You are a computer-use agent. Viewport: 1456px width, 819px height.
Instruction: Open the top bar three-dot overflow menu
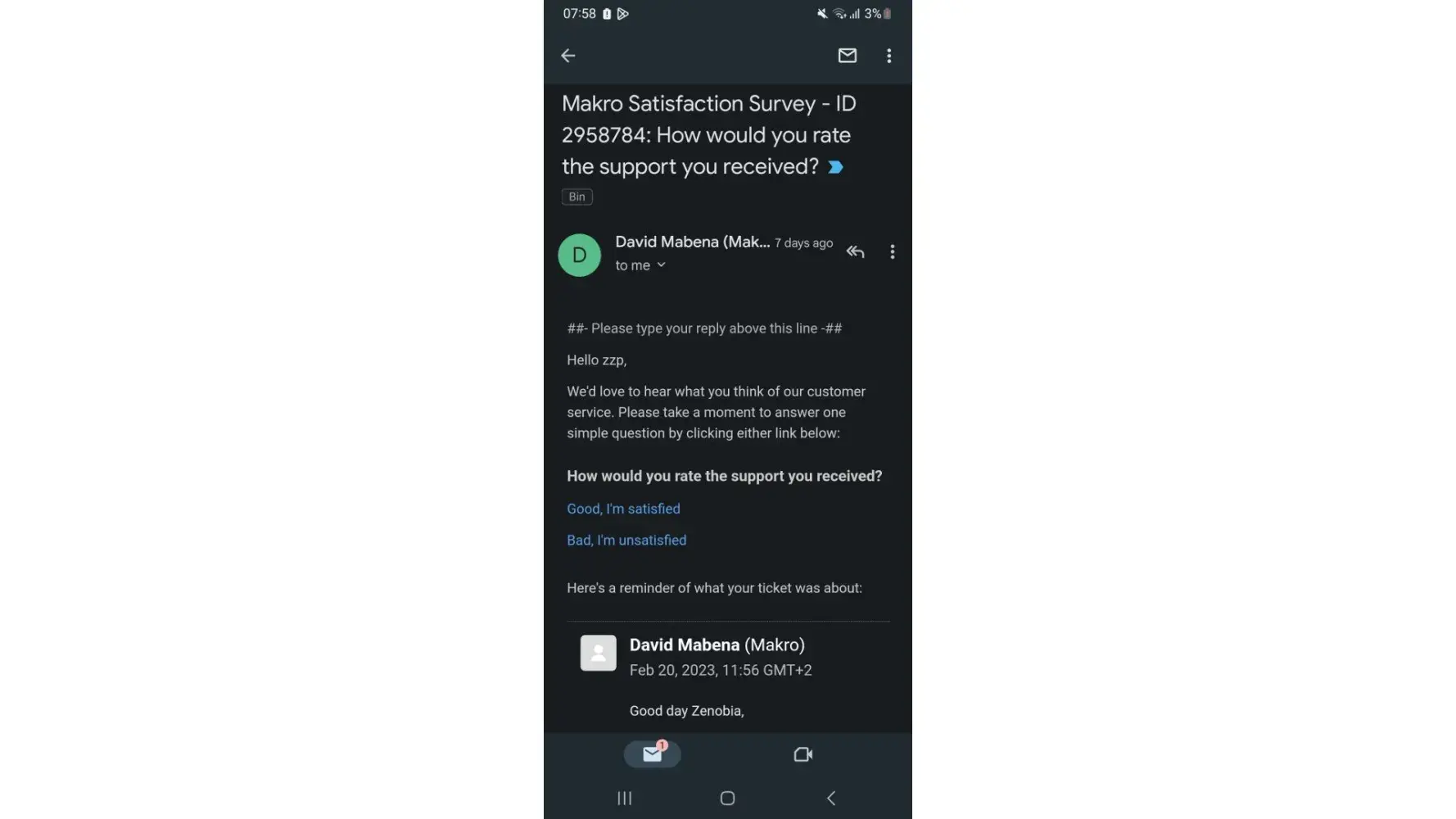coord(889,56)
